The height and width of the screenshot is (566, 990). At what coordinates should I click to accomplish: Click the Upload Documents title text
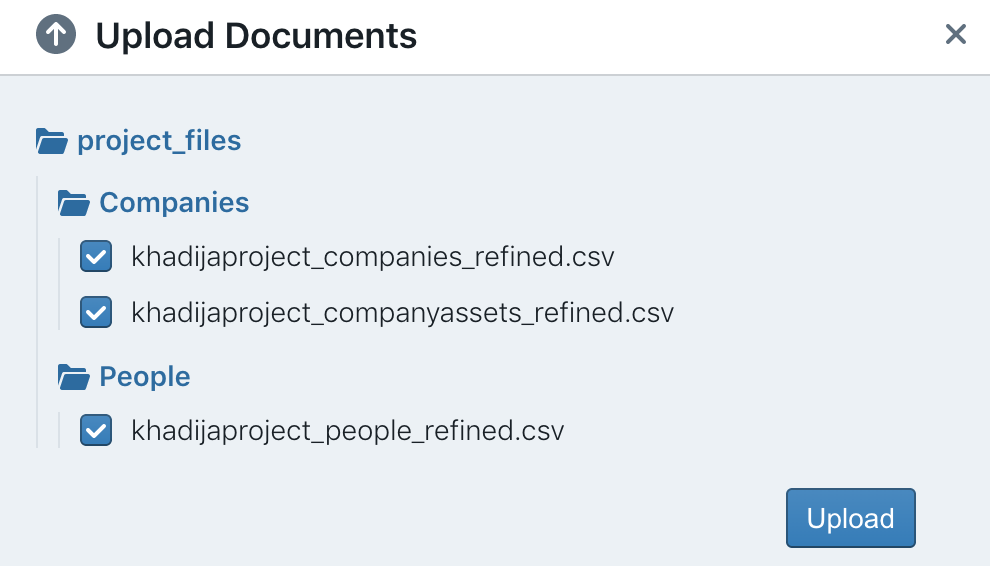tap(256, 35)
